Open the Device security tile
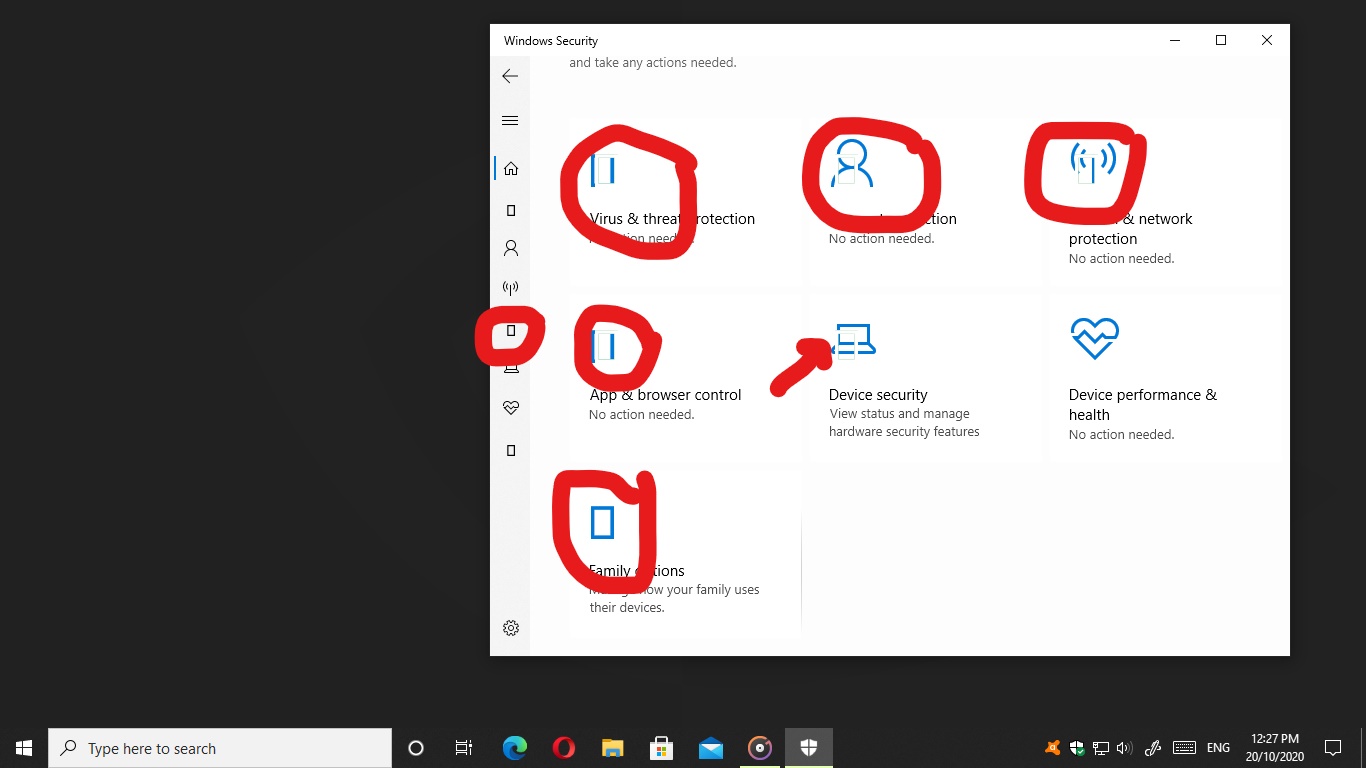The image size is (1366, 768). tap(925, 377)
